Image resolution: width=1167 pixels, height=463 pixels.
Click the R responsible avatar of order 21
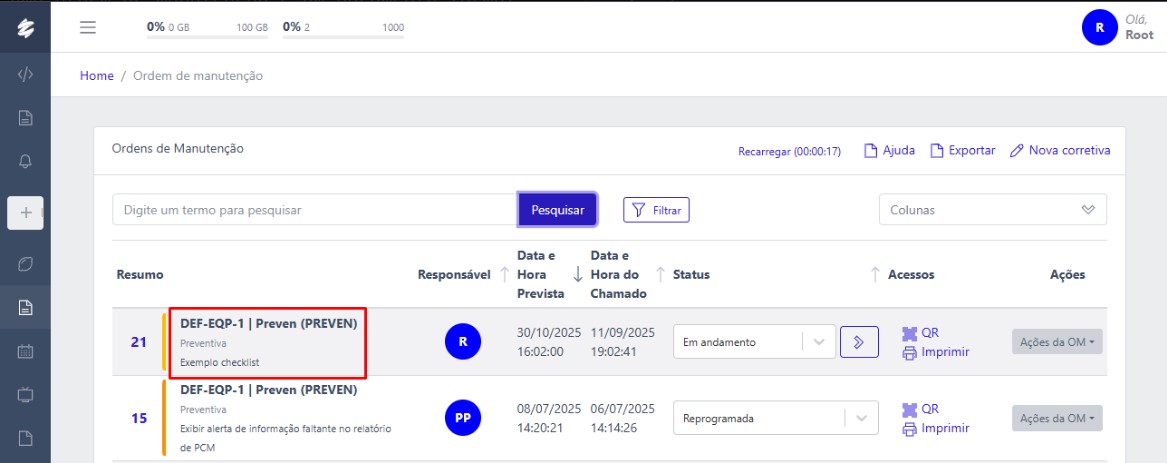[463, 342]
